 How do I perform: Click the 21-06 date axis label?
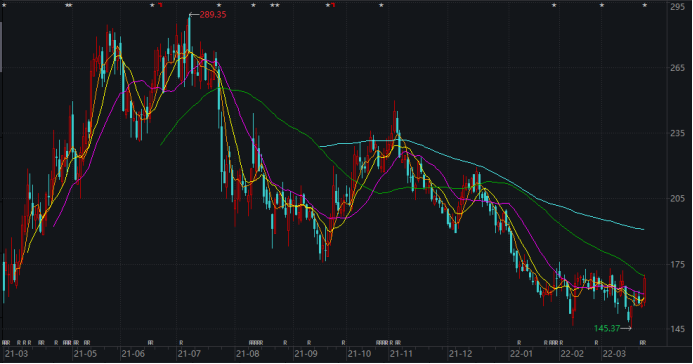point(133,354)
